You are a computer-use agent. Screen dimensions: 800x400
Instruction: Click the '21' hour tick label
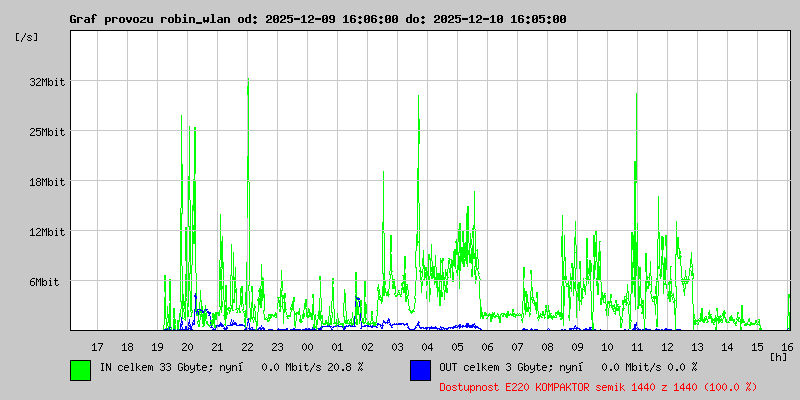pos(217,347)
